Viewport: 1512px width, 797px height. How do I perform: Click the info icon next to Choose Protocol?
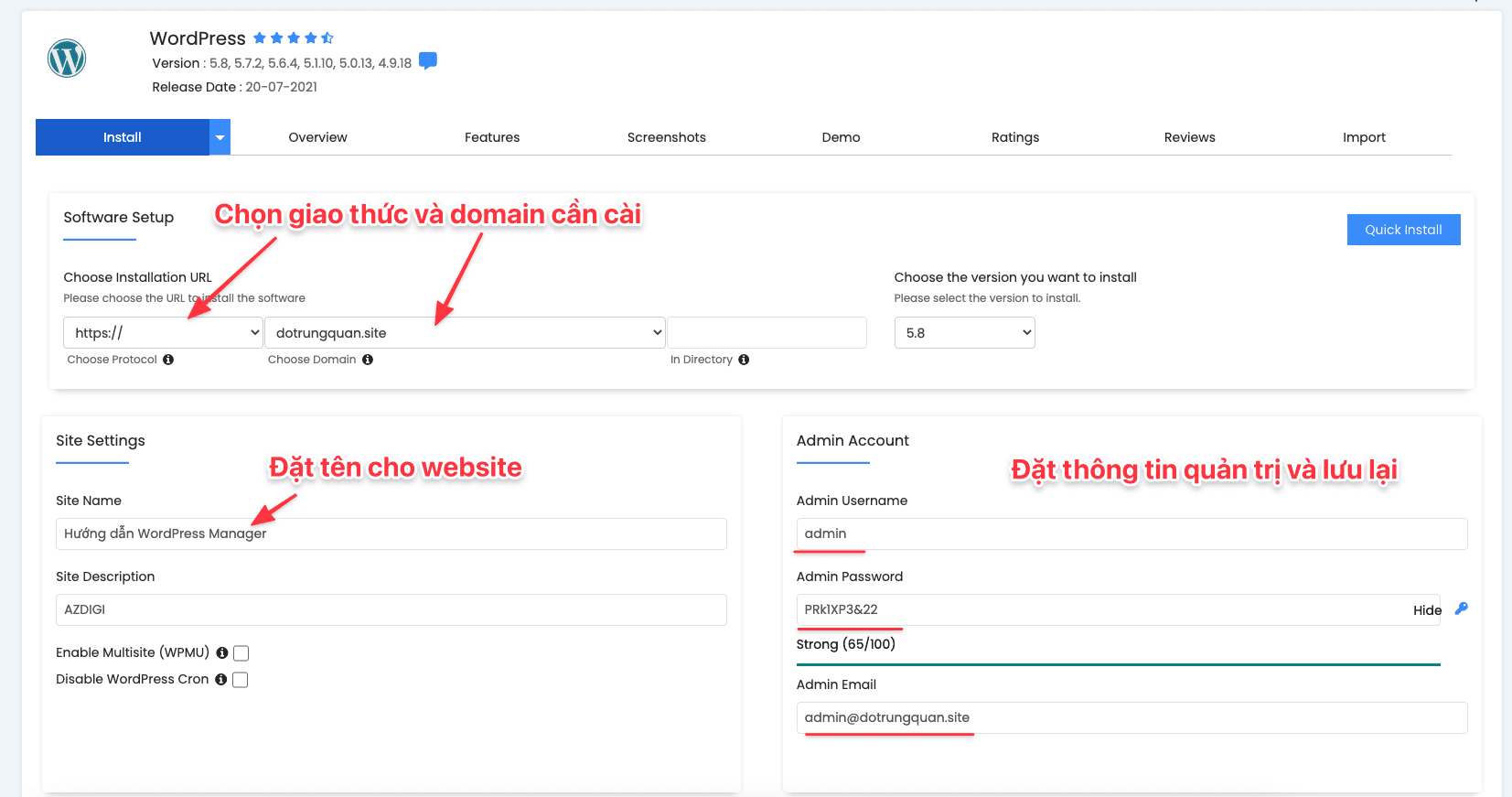168,360
